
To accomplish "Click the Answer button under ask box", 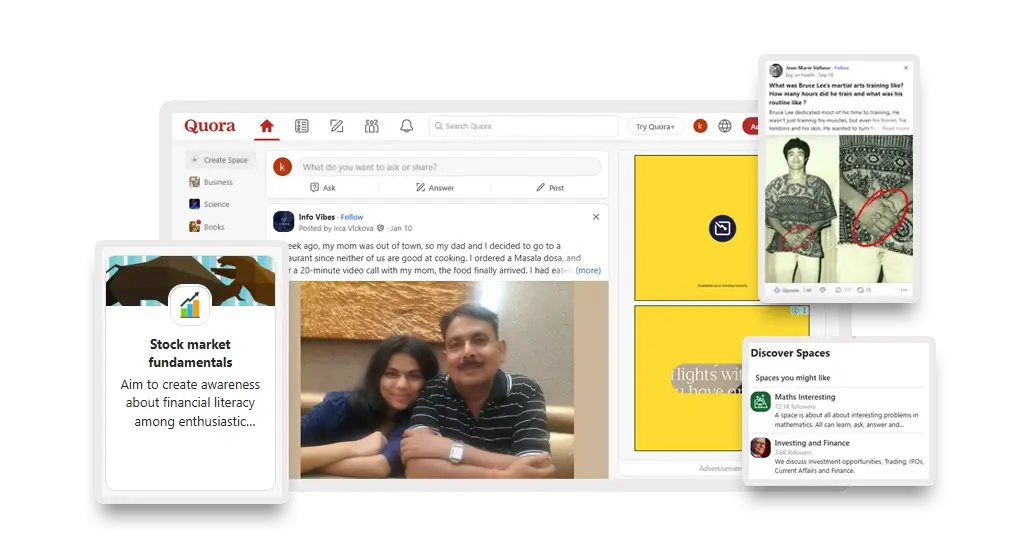I will coord(435,187).
